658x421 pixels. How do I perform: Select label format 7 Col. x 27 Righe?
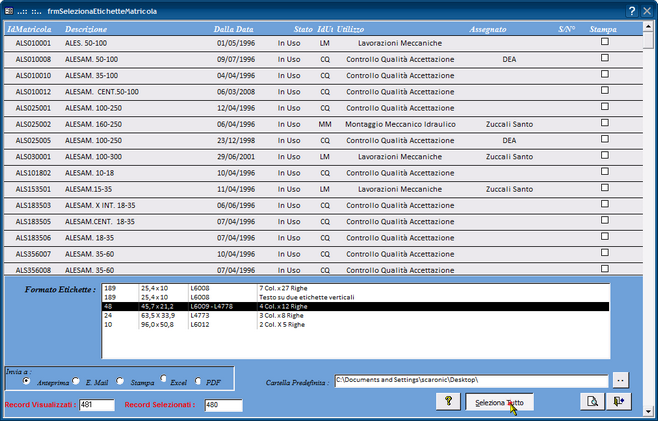pos(356,288)
